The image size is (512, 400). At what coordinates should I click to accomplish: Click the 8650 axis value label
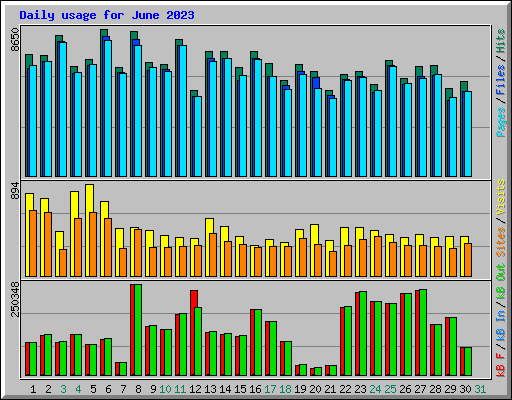point(15,40)
